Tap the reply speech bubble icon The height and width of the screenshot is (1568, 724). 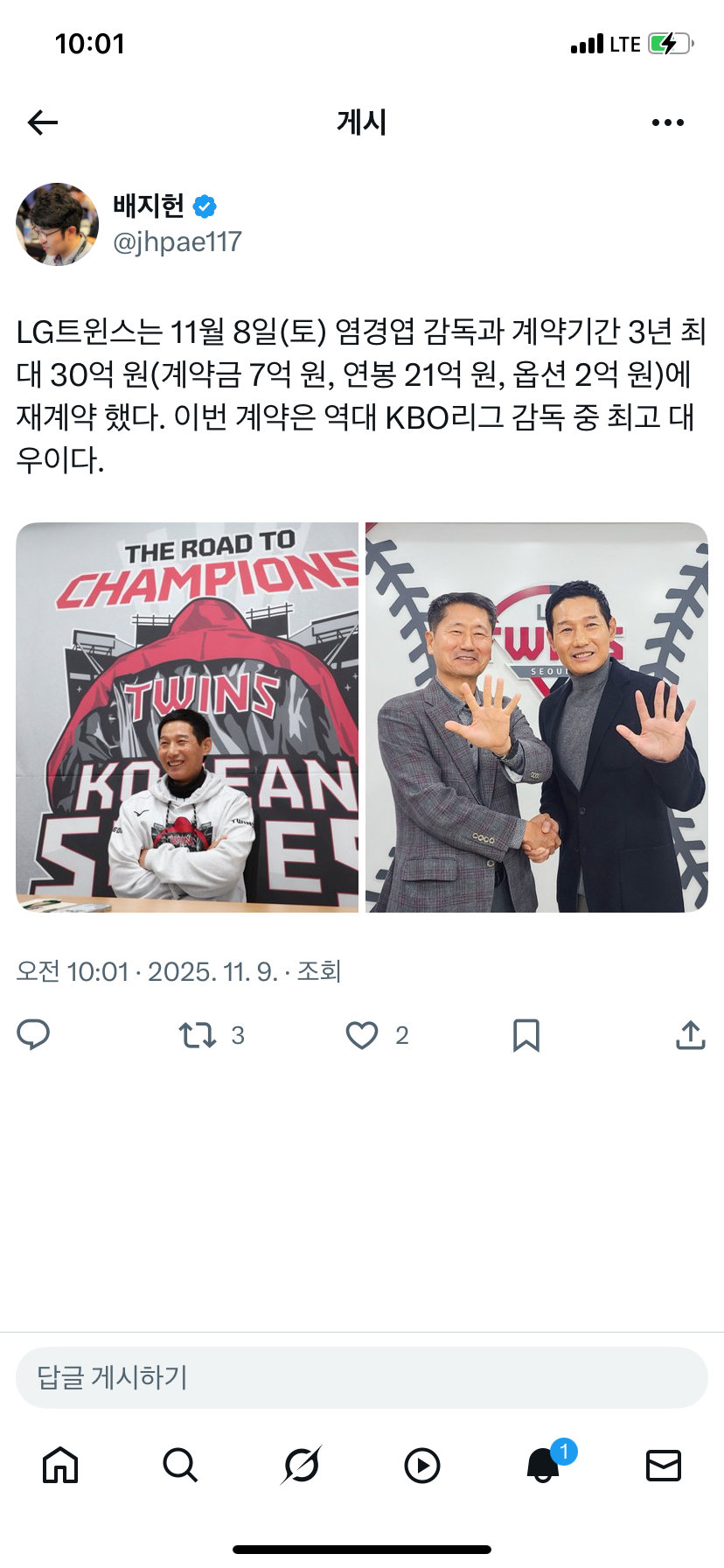tap(33, 1035)
